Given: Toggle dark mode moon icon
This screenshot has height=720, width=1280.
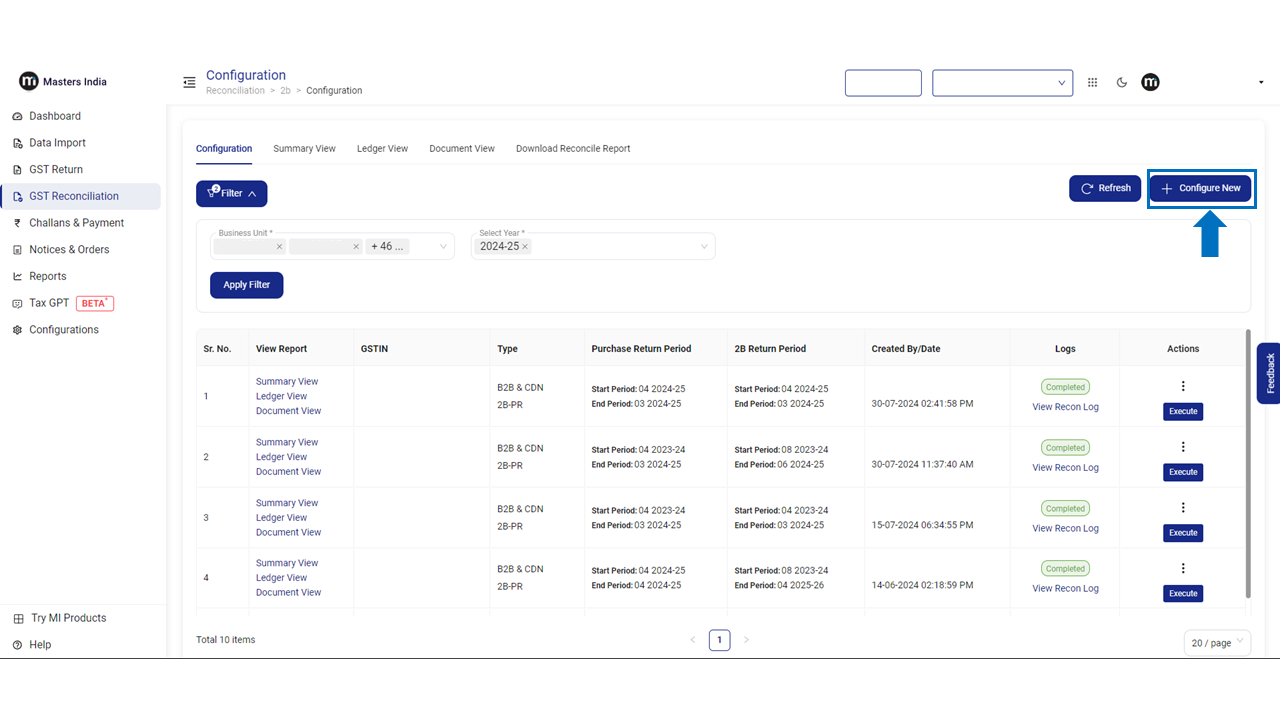Looking at the screenshot, I should [x=1122, y=83].
